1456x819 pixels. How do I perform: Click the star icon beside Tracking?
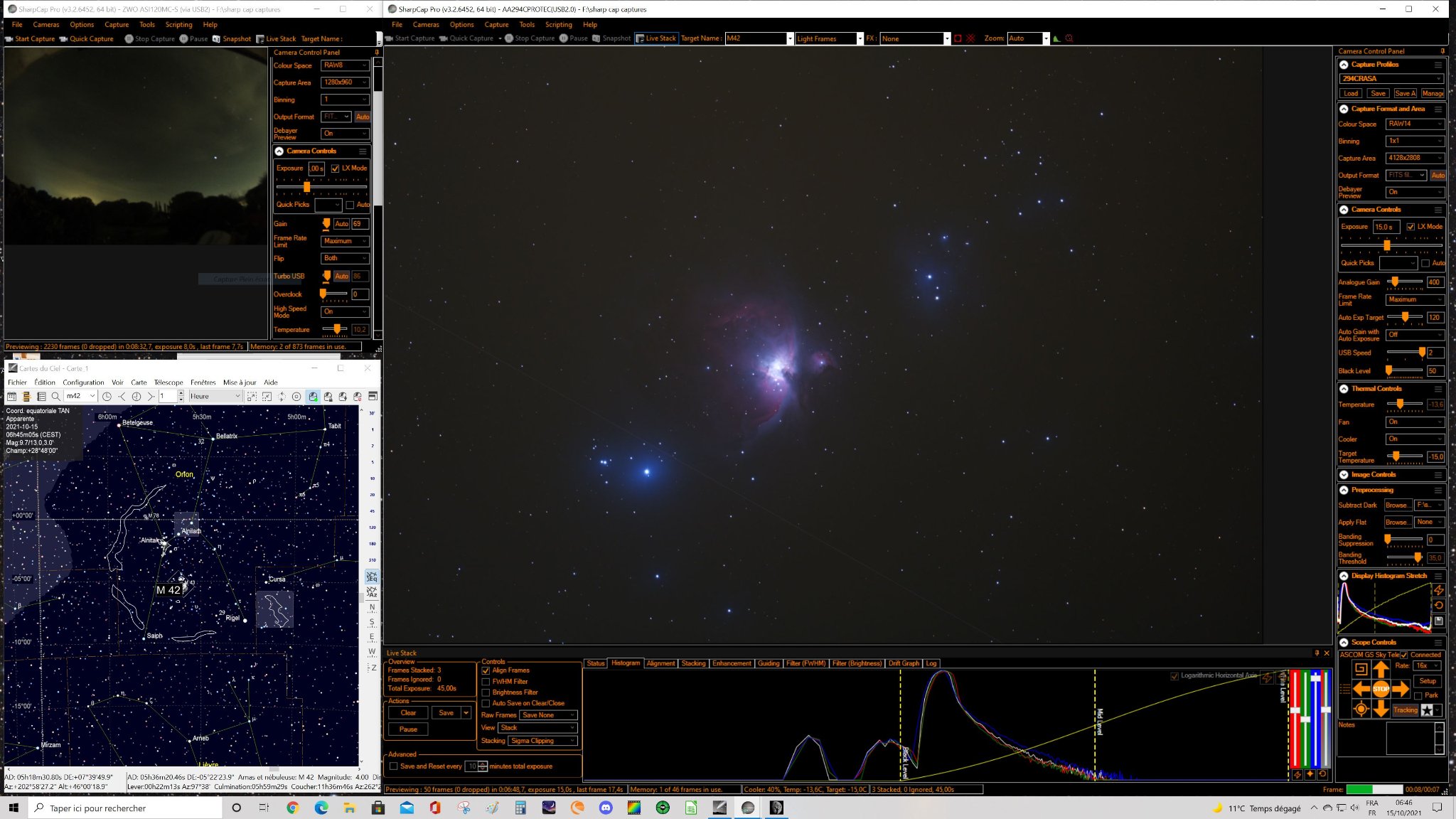click(x=1427, y=710)
